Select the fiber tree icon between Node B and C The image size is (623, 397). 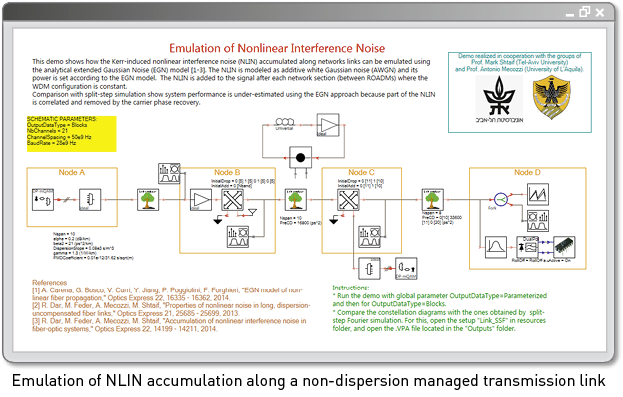296,199
